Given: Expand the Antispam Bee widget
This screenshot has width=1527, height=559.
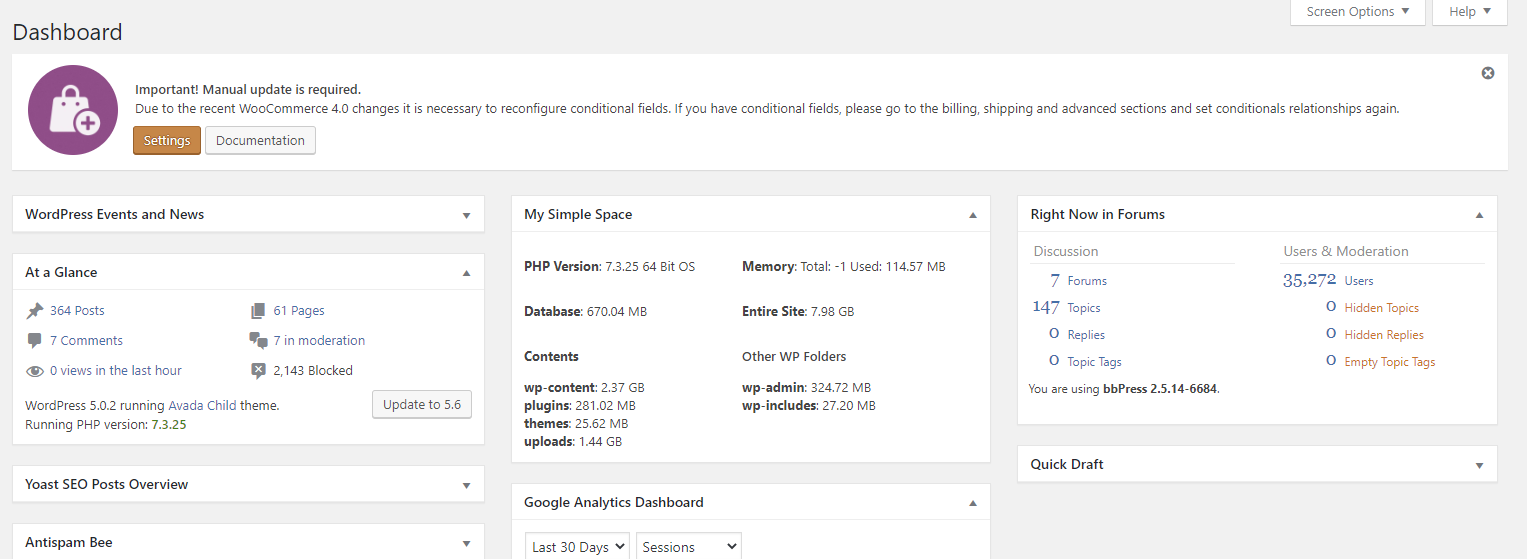Looking at the screenshot, I should click(x=466, y=543).
